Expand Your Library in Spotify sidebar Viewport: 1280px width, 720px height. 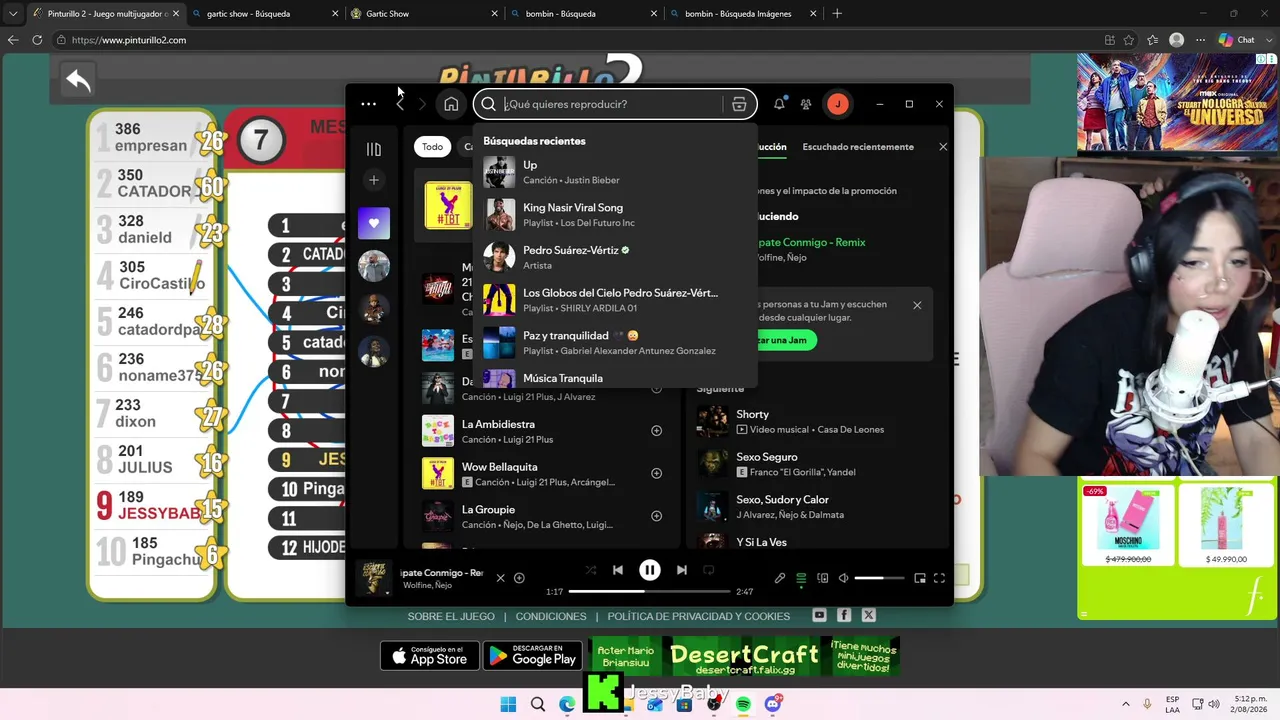point(374,149)
